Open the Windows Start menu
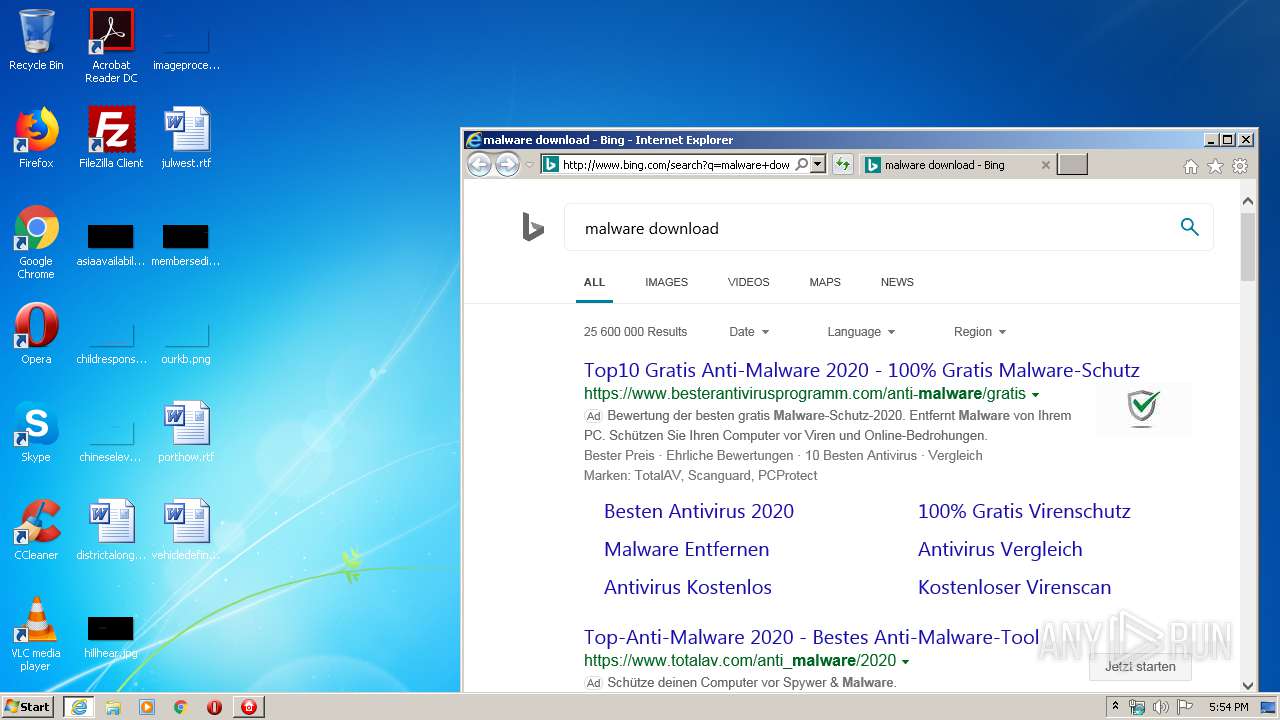Screen dimensions: 1280x720 pyautogui.click(x=28, y=707)
